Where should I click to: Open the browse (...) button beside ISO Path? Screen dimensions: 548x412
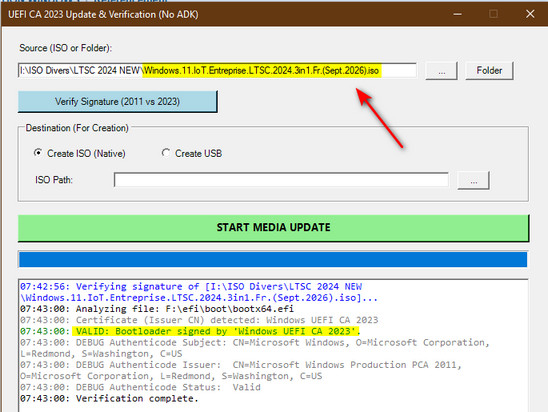coord(474,181)
